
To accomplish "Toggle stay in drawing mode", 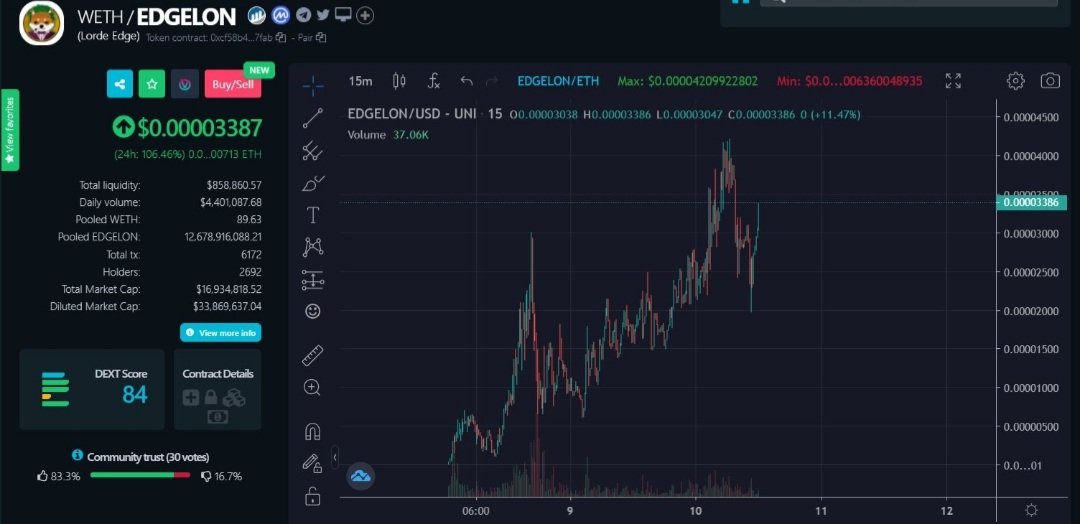I will point(313,463).
